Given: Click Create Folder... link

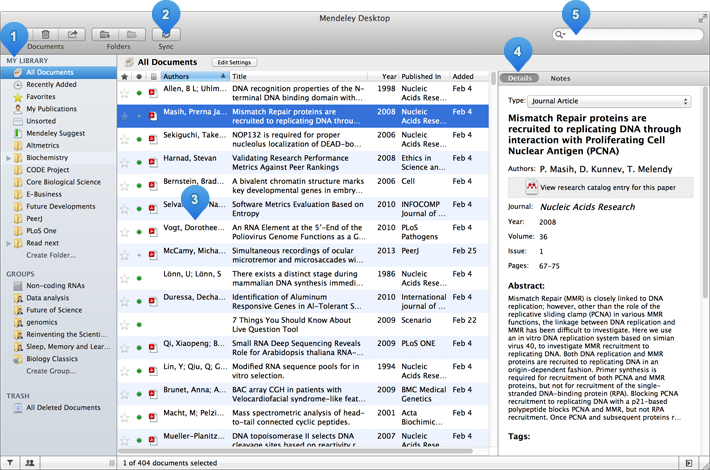Looking at the screenshot, I should [51, 255].
